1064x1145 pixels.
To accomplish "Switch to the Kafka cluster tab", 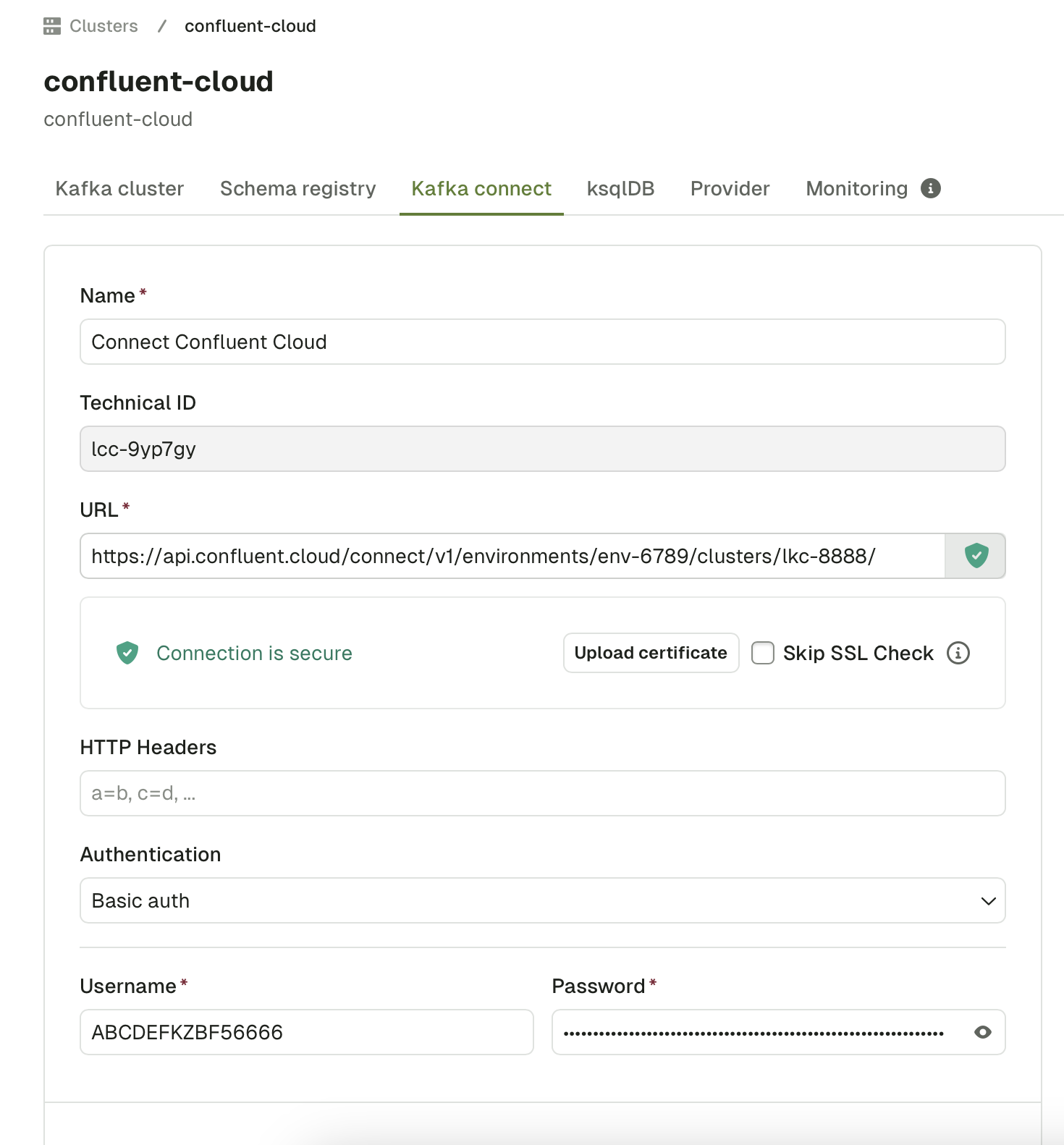I will tap(119, 189).
